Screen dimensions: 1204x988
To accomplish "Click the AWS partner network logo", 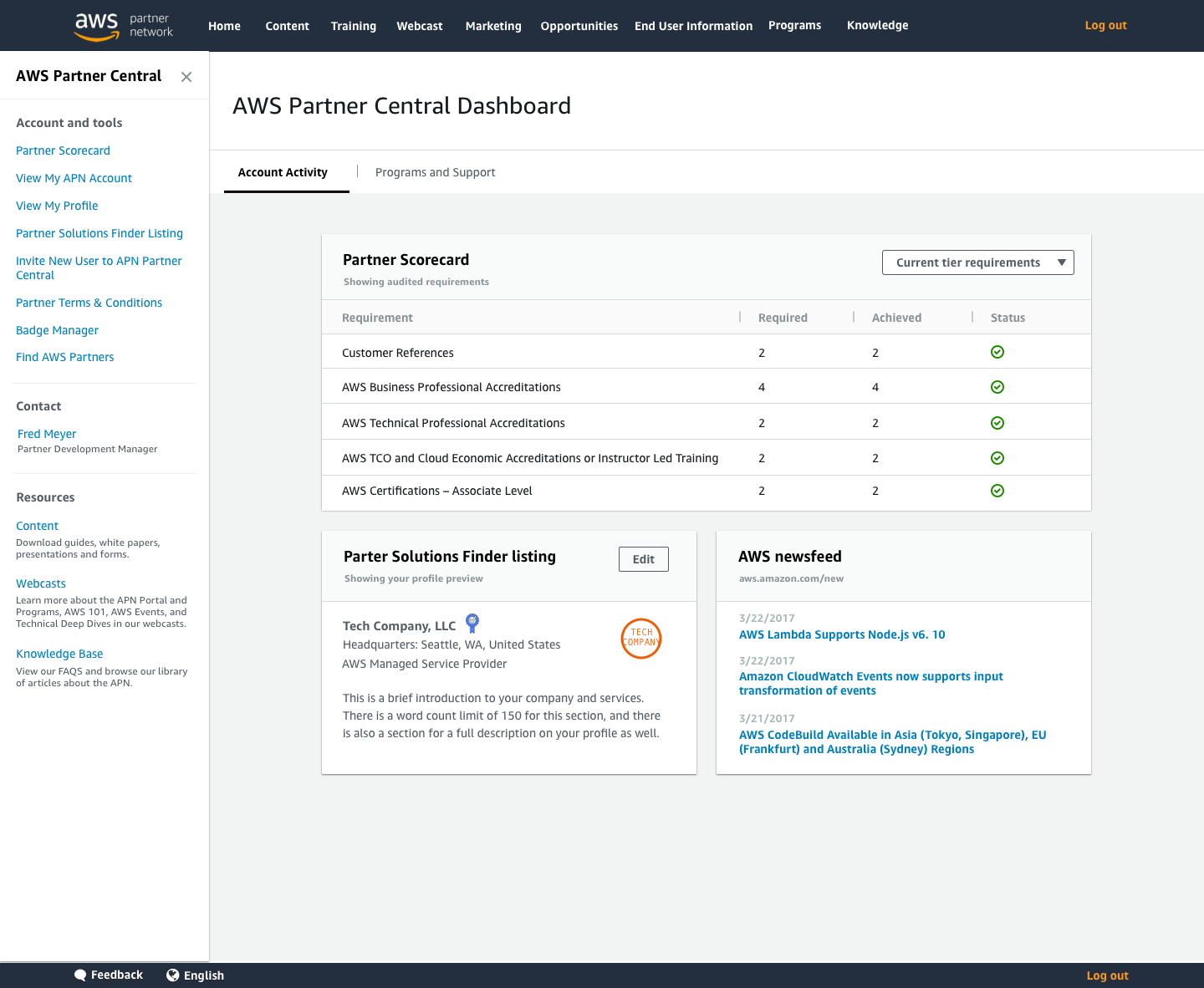I will tap(124, 26).
